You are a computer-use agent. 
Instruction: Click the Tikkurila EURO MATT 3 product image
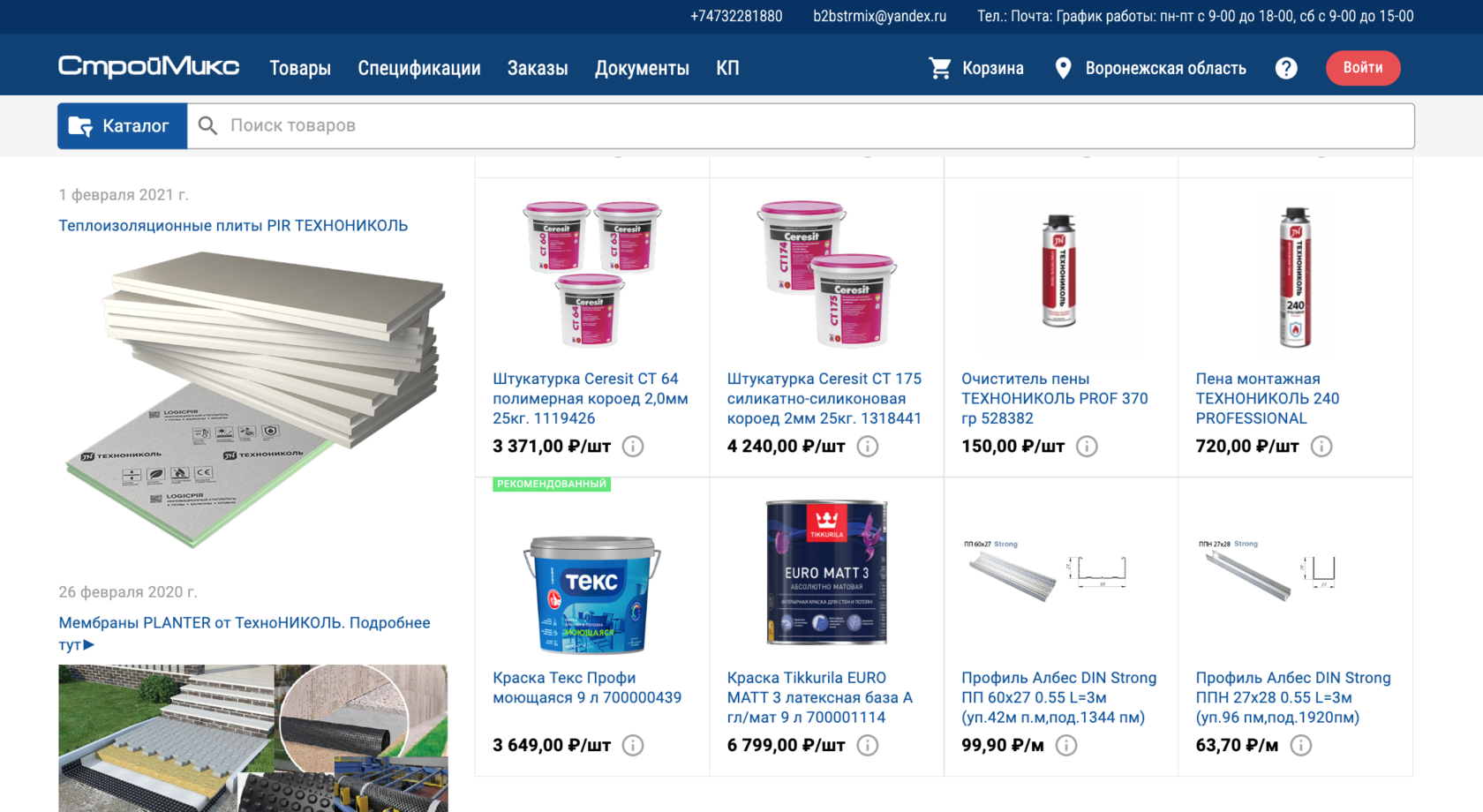826,572
